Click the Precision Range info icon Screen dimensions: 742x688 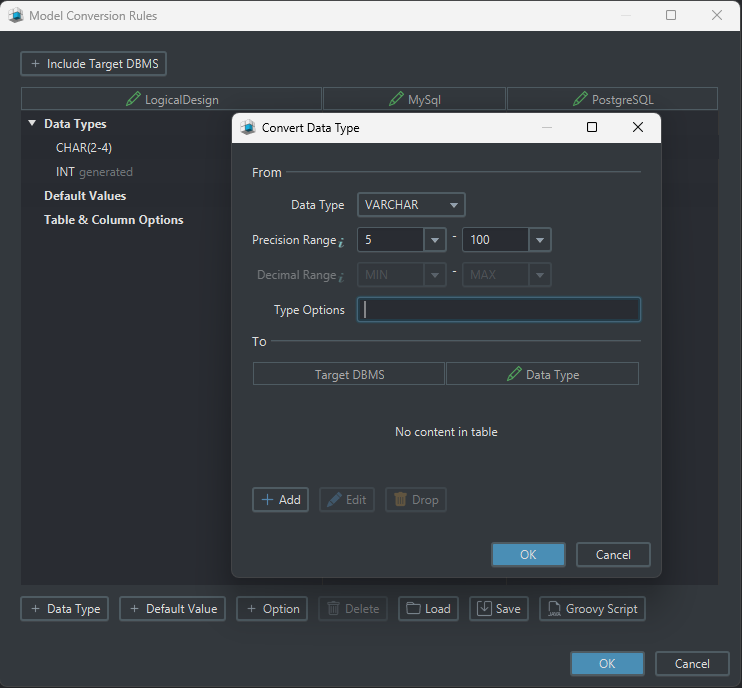coord(341,242)
